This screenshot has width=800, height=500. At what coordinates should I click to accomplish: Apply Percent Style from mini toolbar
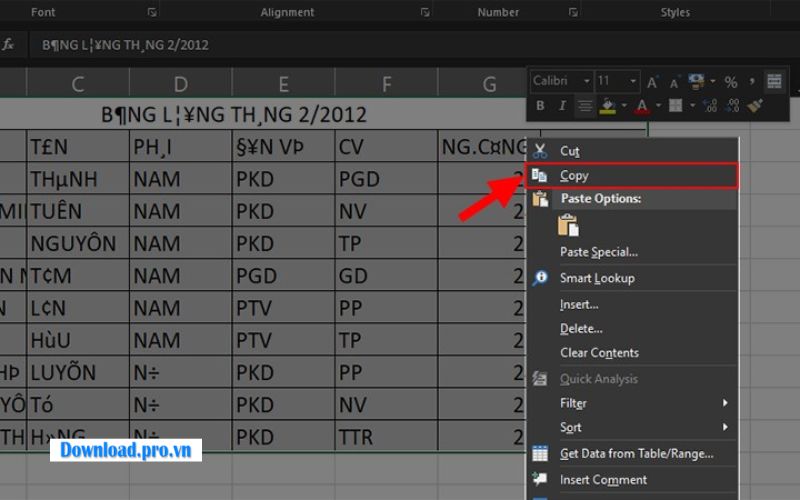731,82
